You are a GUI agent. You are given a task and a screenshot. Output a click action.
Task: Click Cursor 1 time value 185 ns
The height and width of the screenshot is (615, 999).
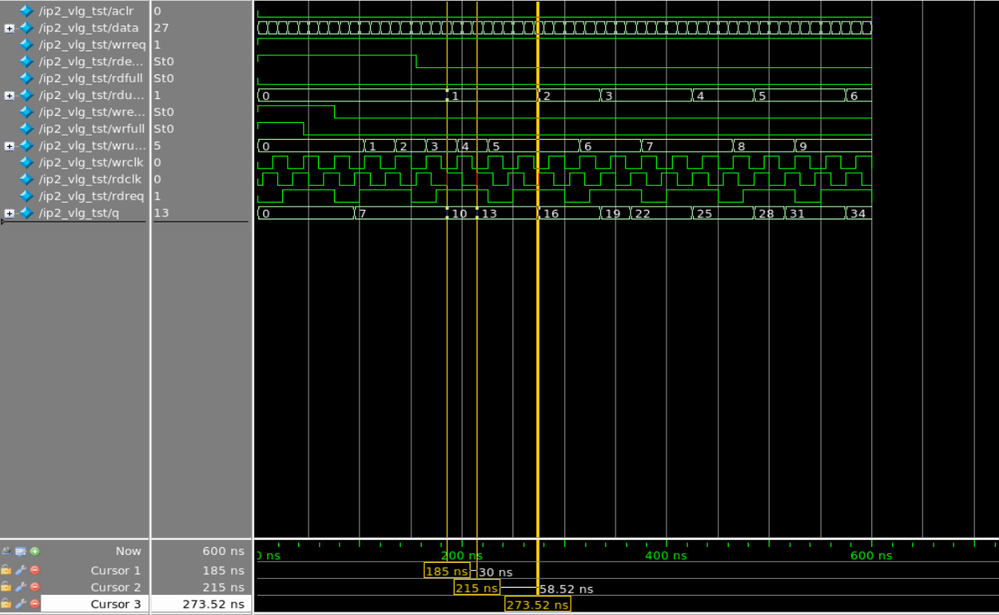point(224,570)
